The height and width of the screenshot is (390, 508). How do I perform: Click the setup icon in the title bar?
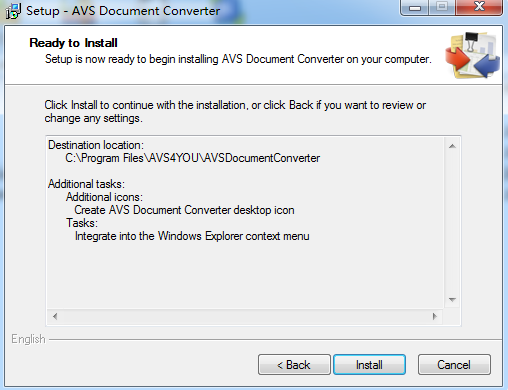pos(13,11)
